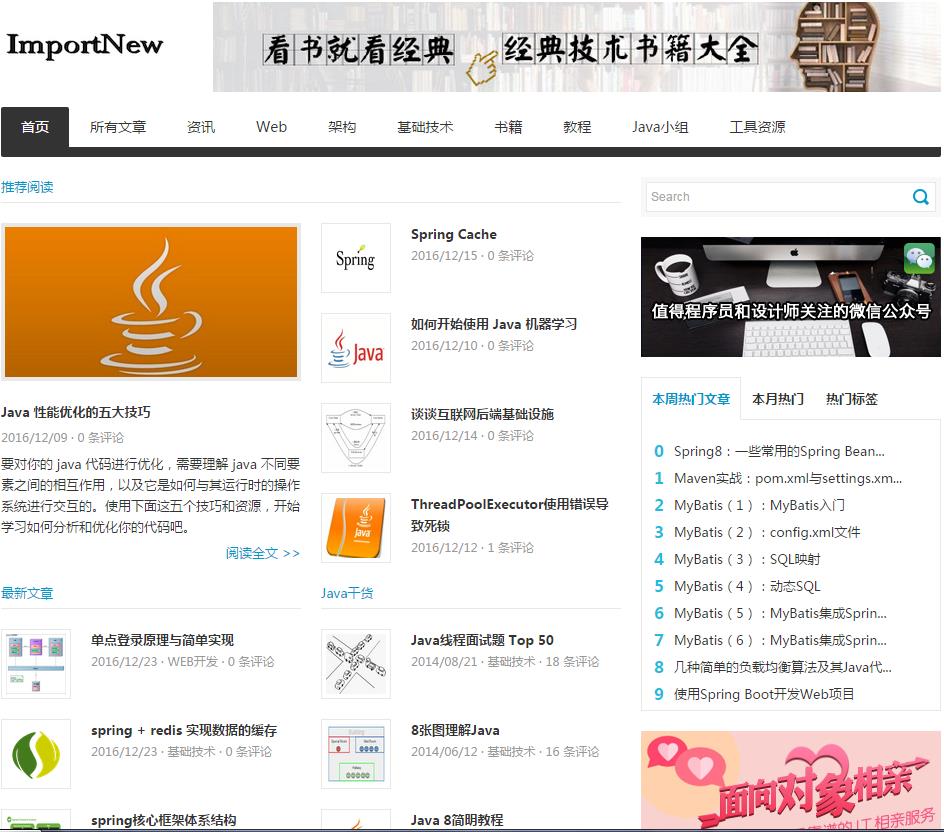Open 单点登录原理与简单实现 article
This screenshot has width=944, height=832.
pos(163,640)
